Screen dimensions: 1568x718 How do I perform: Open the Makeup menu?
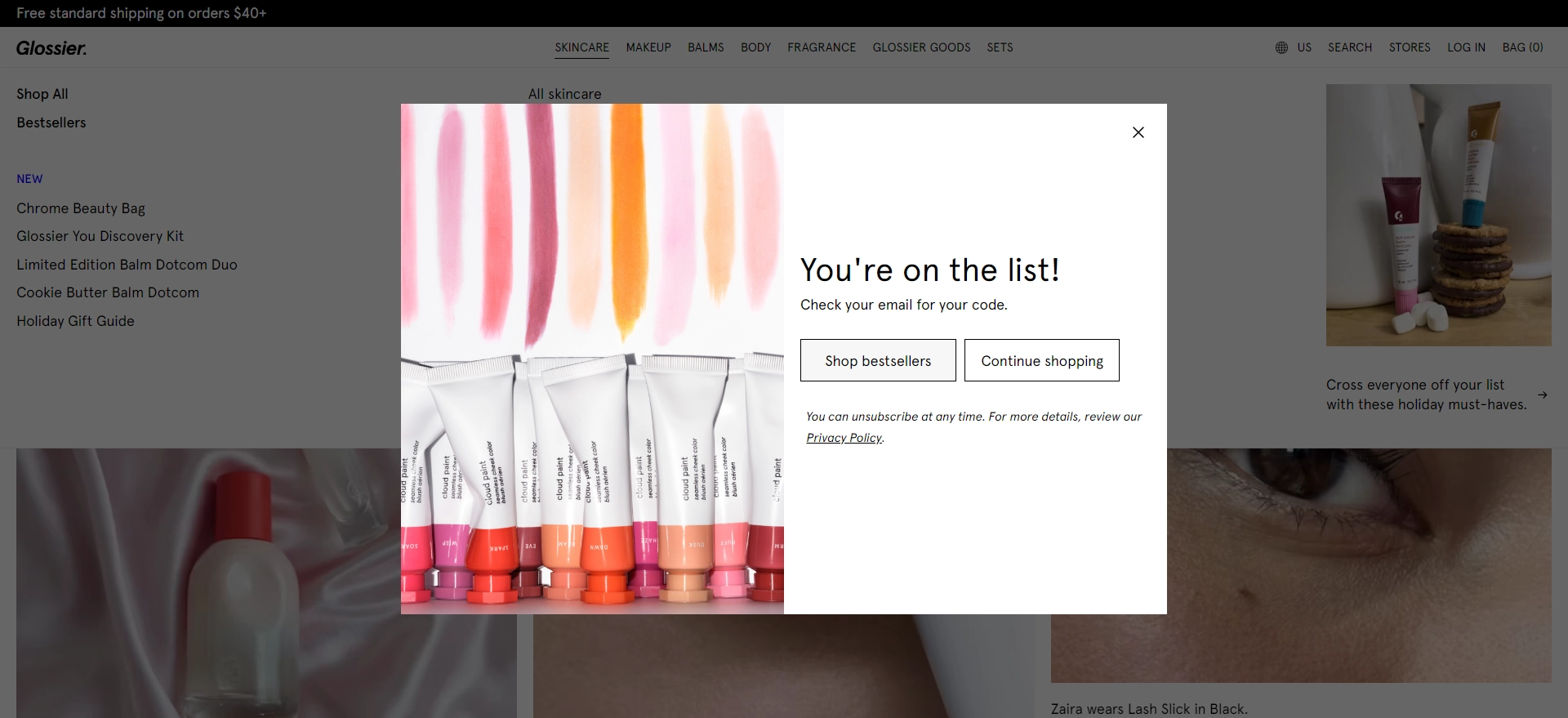[x=648, y=47]
